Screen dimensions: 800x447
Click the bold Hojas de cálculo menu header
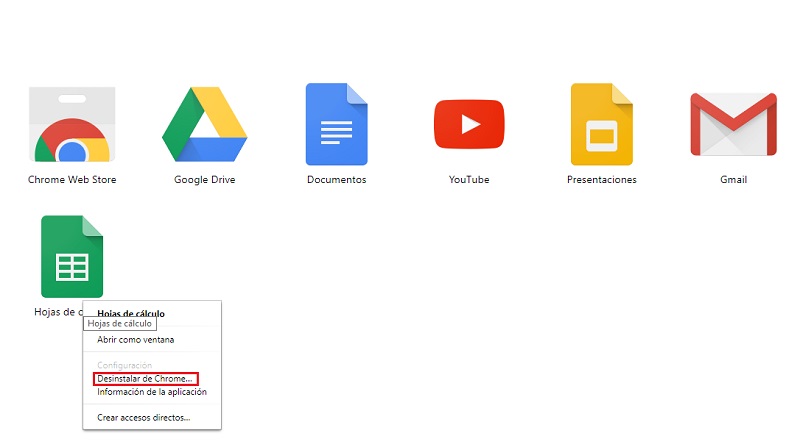(131, 313)
